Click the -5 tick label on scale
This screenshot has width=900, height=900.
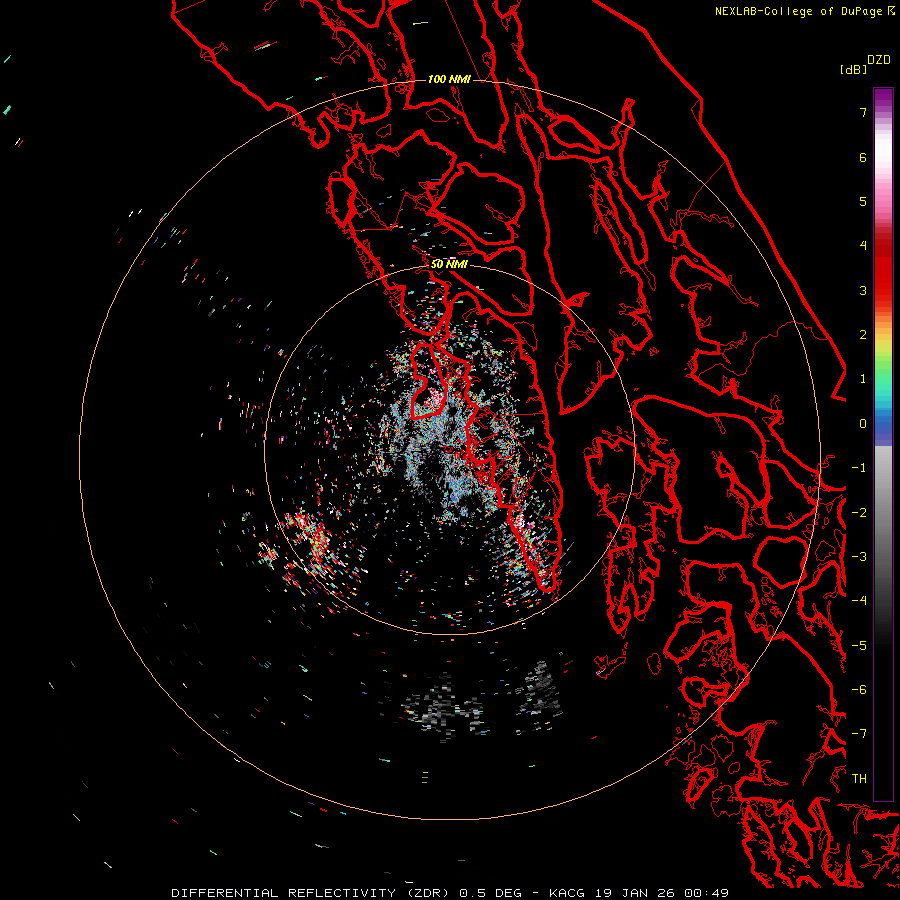pyautogui.click(x=859, y=646)
